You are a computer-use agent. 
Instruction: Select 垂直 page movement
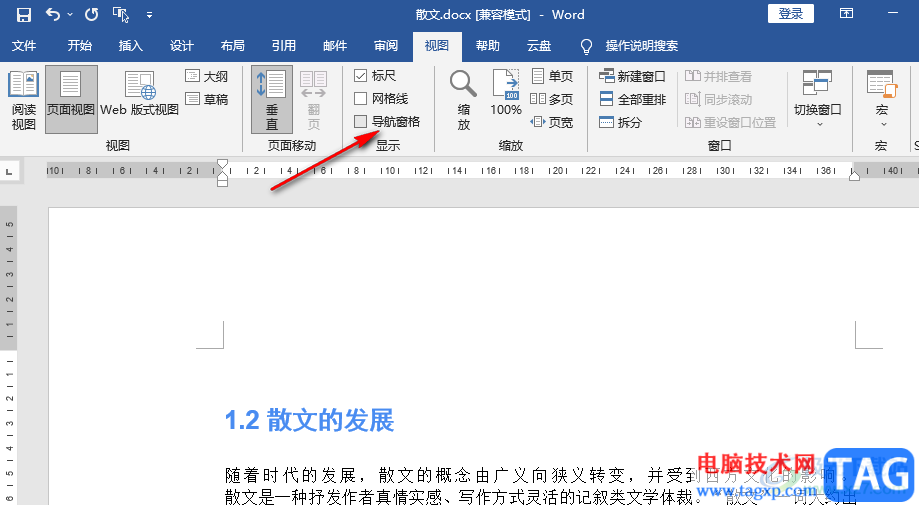coord(271,100)
